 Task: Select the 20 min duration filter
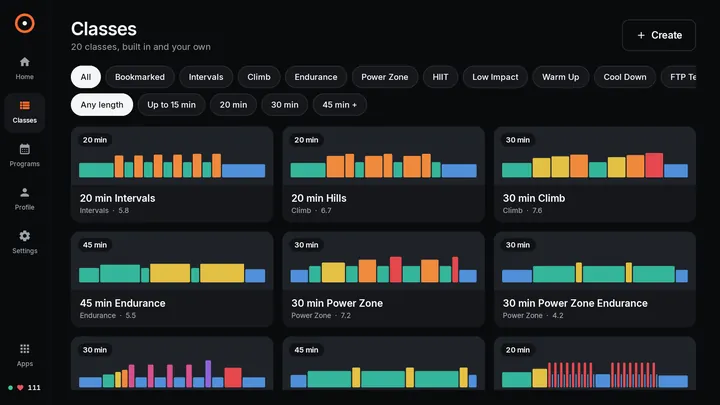(233, 105)
